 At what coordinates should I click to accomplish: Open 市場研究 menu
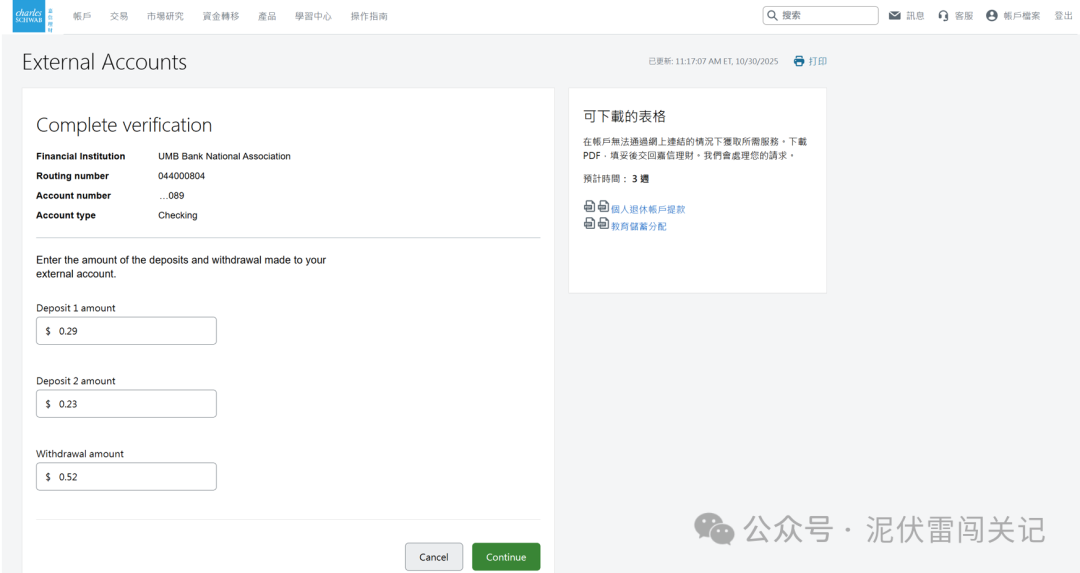(x=165, y=16)
